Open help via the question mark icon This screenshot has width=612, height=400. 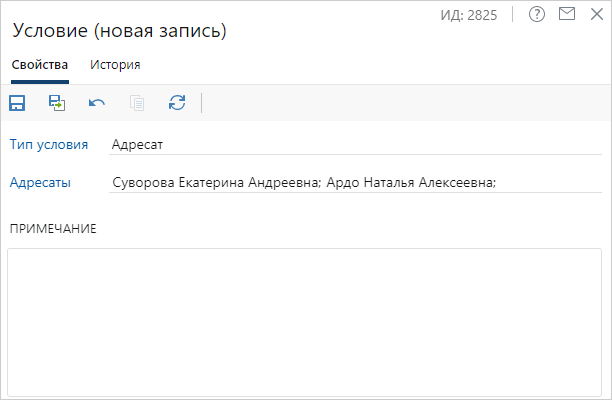point(537,15)
